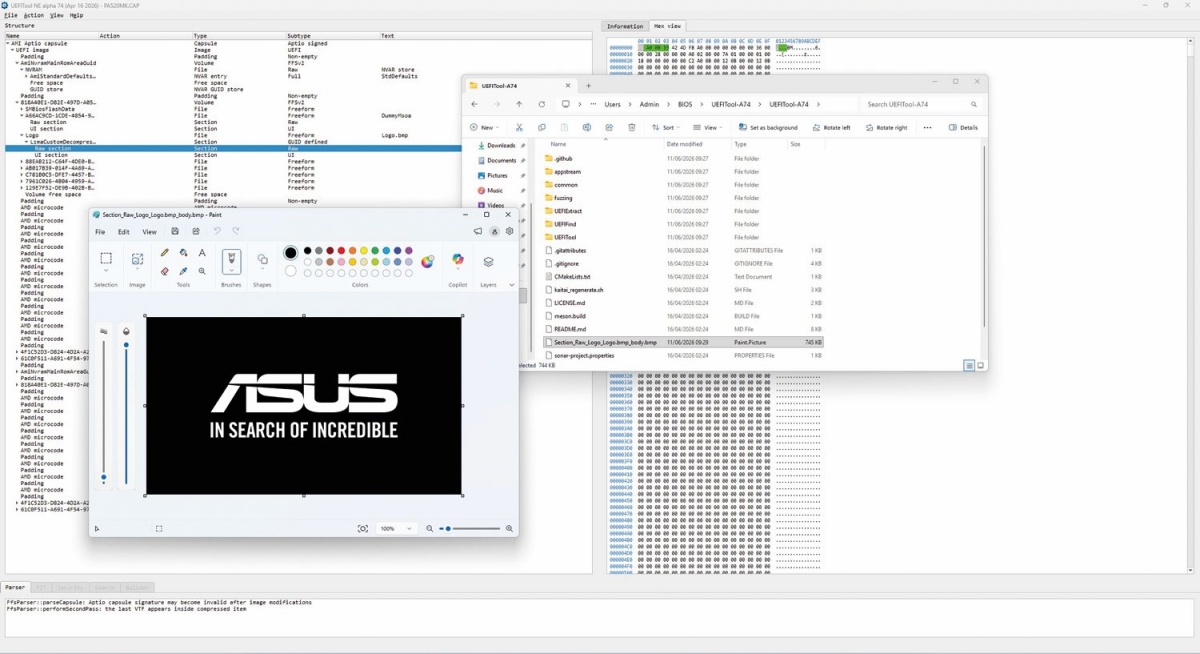Click Zoom out minus in Paint status bar
This screenshot has height=654, width=1200.
point(430,528)
